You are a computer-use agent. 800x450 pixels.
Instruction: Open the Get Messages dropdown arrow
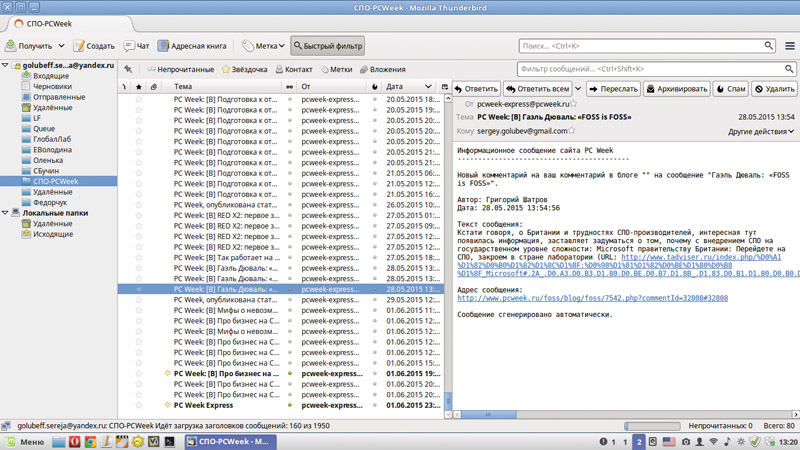[x=61, y=46]
